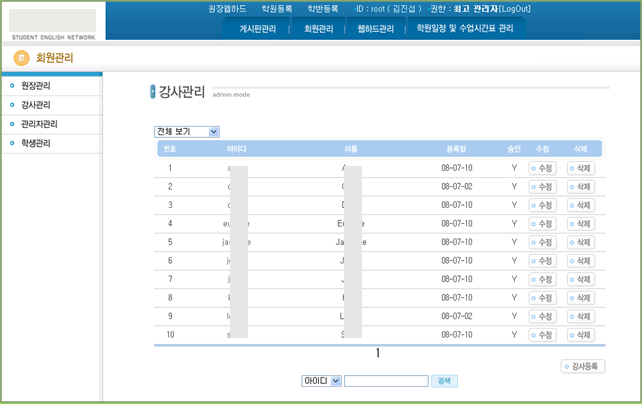Open the 게시판관리 menu tab
The image size is (642, 404).
[x=258, y=29]
